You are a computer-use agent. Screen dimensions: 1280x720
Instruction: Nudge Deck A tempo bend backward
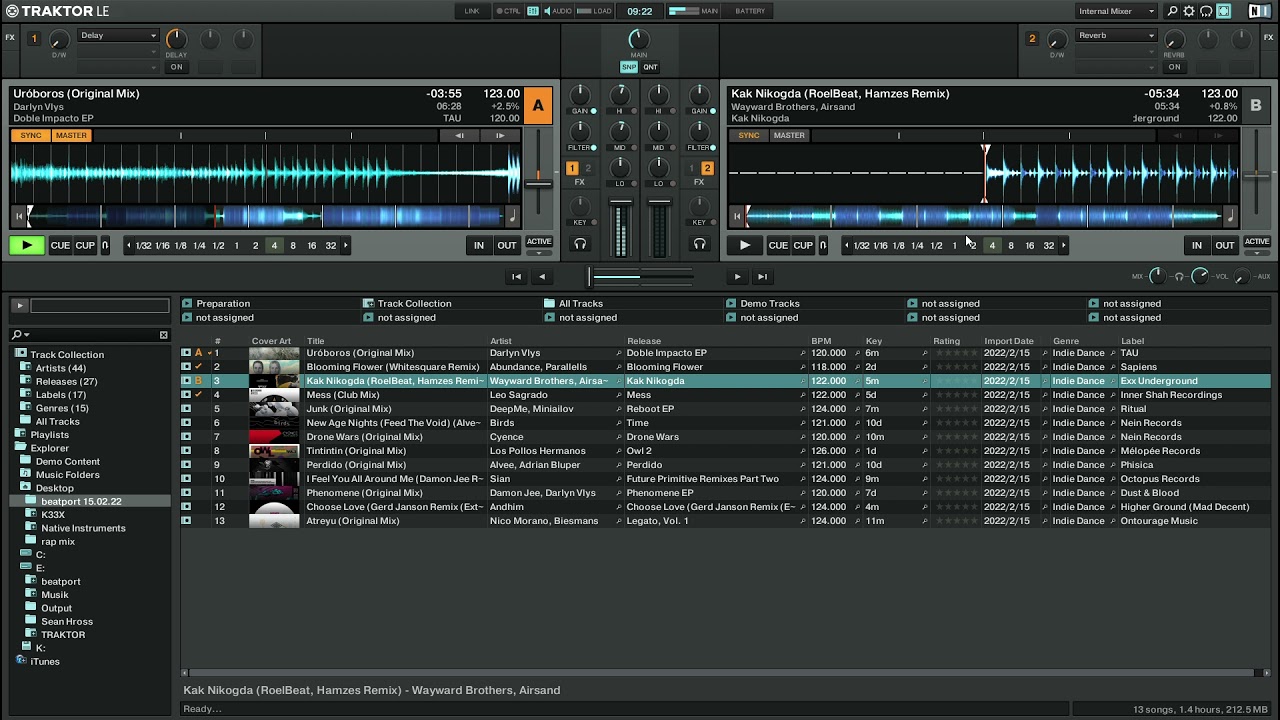[459, 135]
